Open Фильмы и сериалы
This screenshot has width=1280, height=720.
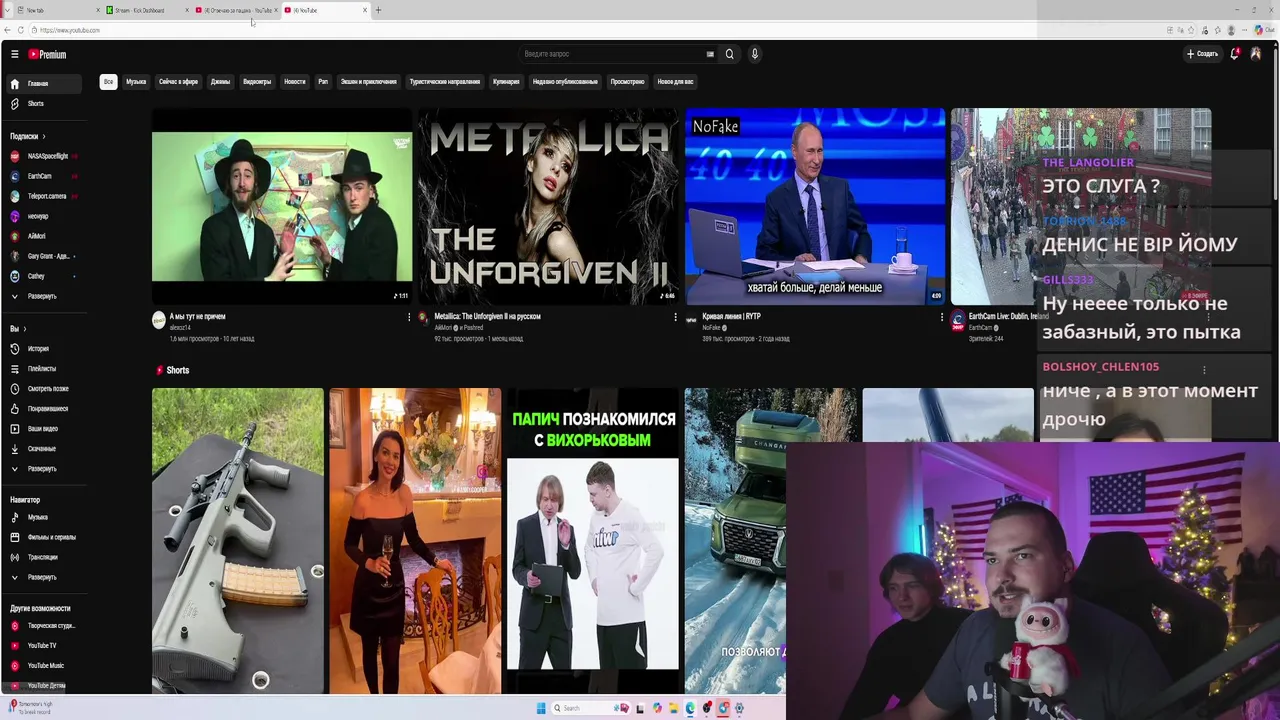pyautogui.click(x=51, y=538)
